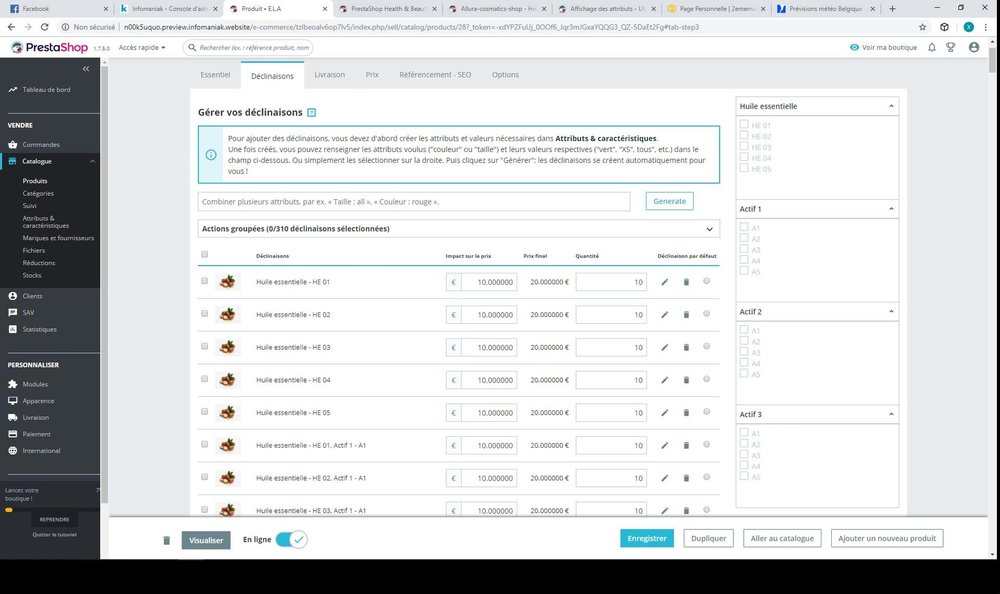Click the HE 02 quantity field

pos(611,315)
